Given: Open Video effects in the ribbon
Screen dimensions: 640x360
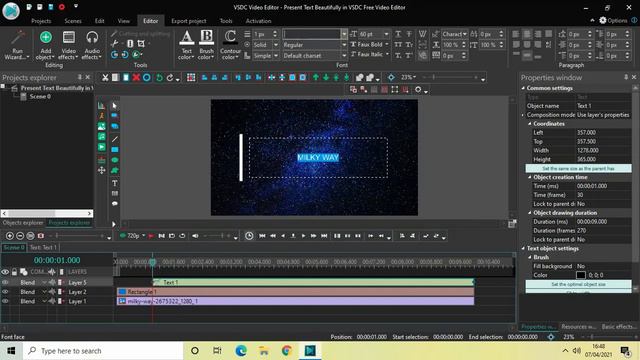Looking at the screenshot, I should click(69, 45).
